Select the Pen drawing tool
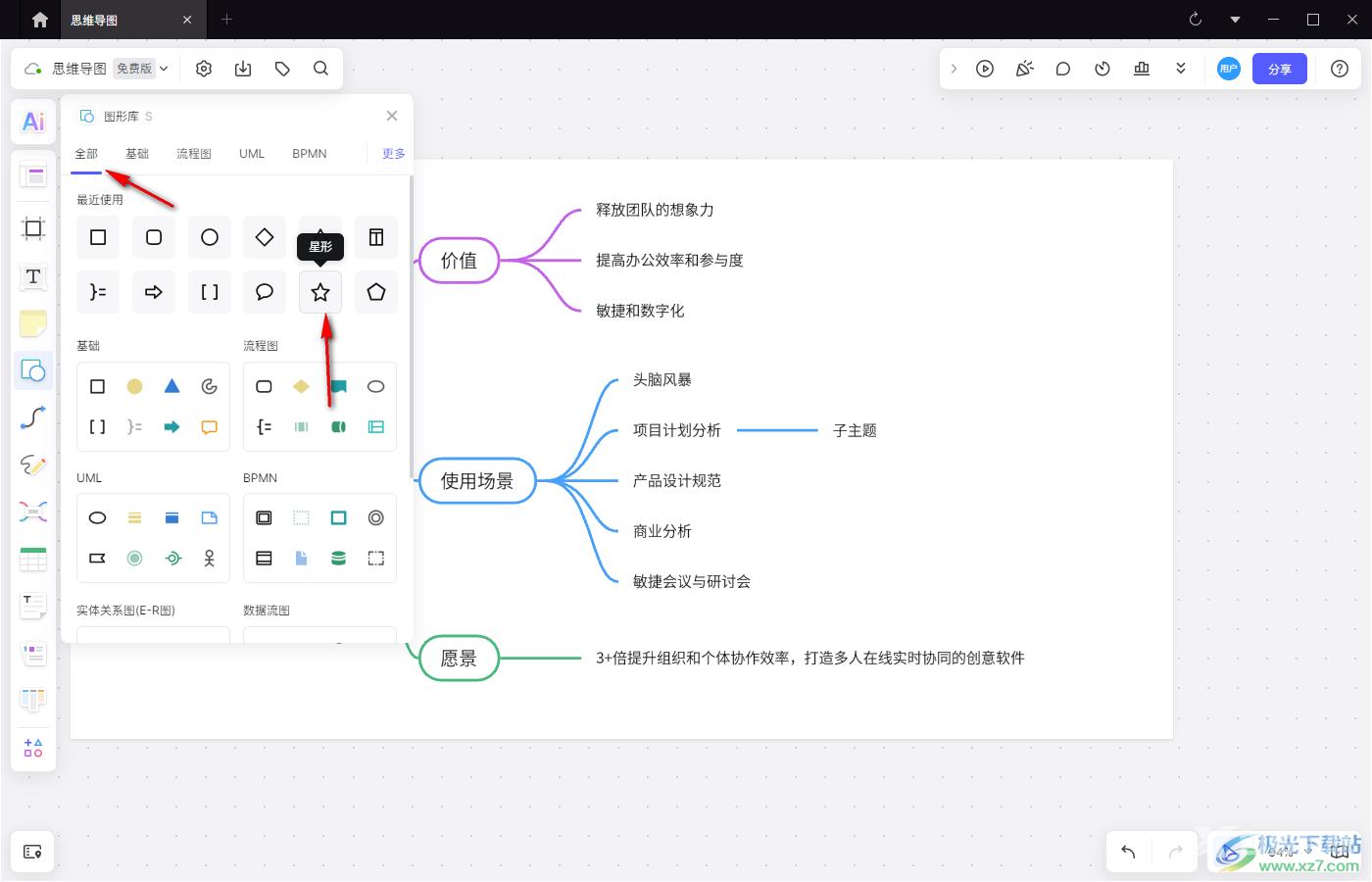The height and width of the screenshot is (882, 1372). (x=33, y=465)
